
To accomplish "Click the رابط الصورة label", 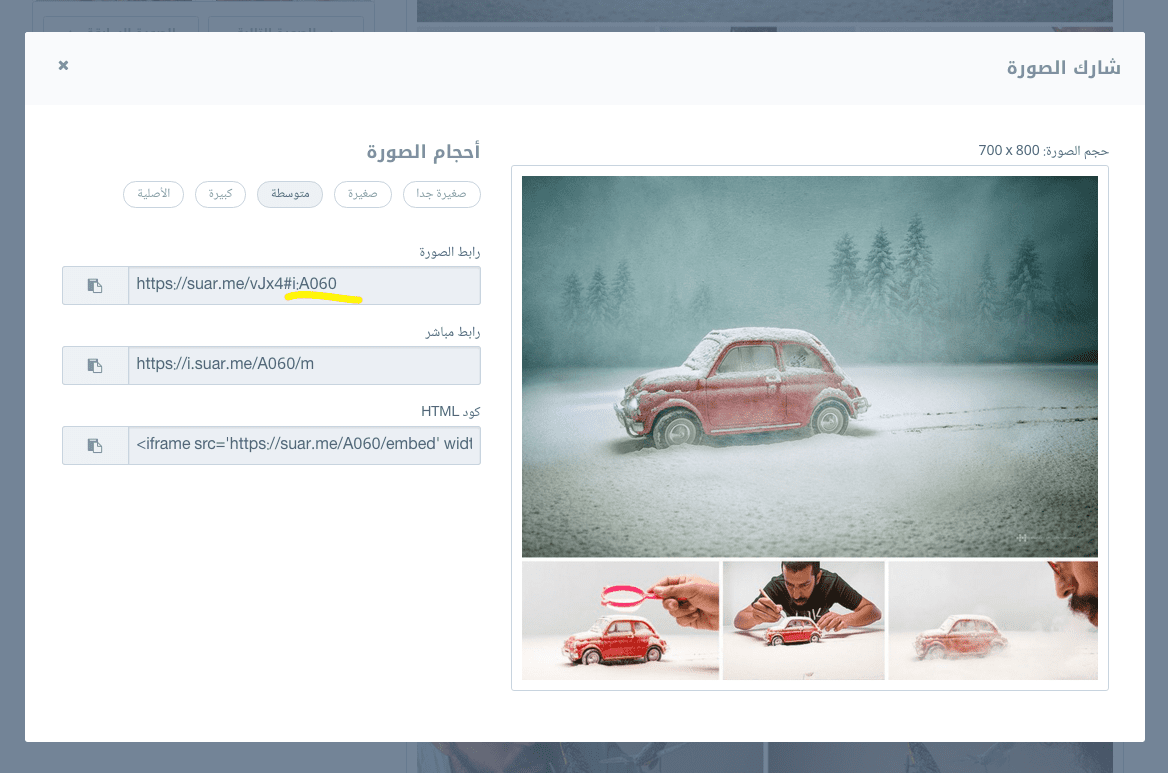I will coord(450,252).
